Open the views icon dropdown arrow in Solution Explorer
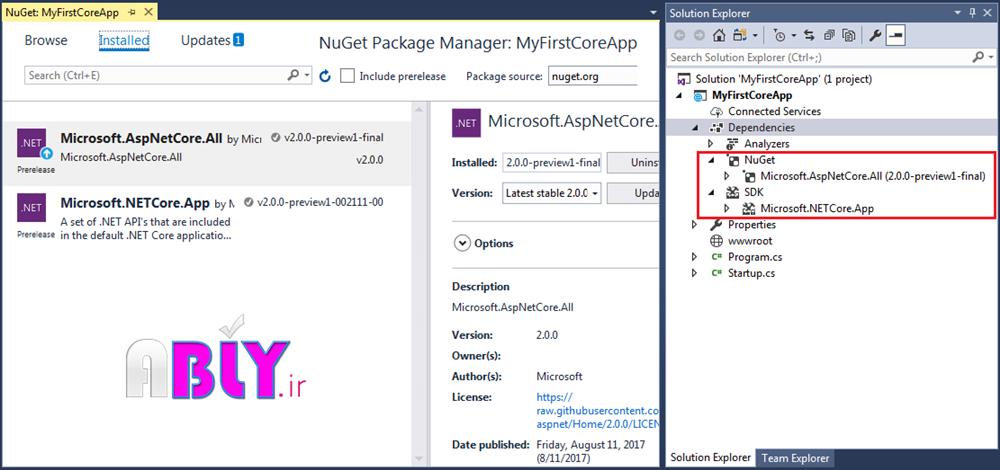1000x470 pixels. point(755,36)
